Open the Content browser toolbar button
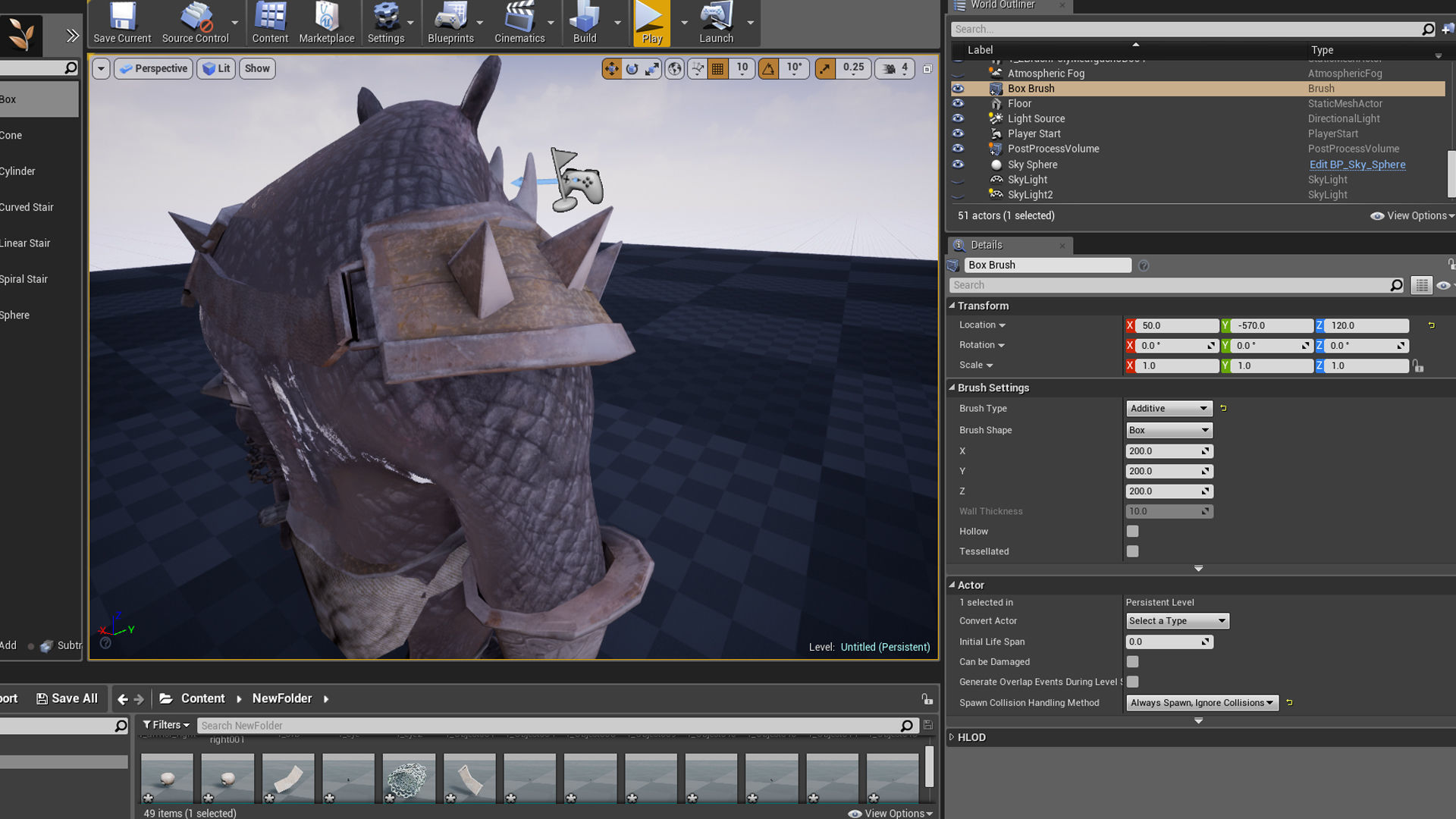The image size is (1456, 819). tap(270, 23)
